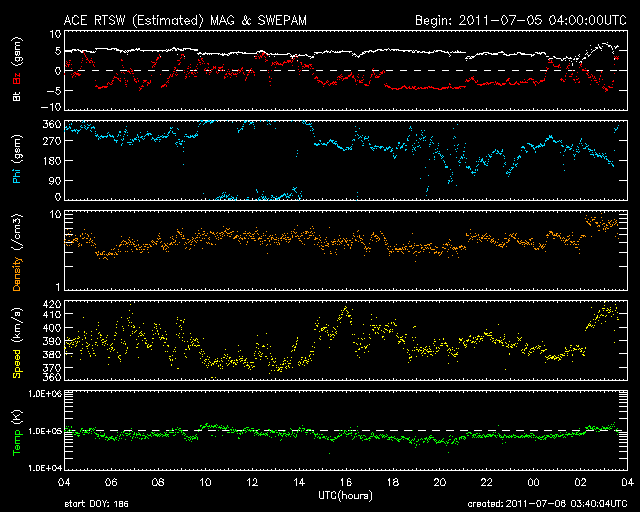Click the "08" hour tick label

158,483
